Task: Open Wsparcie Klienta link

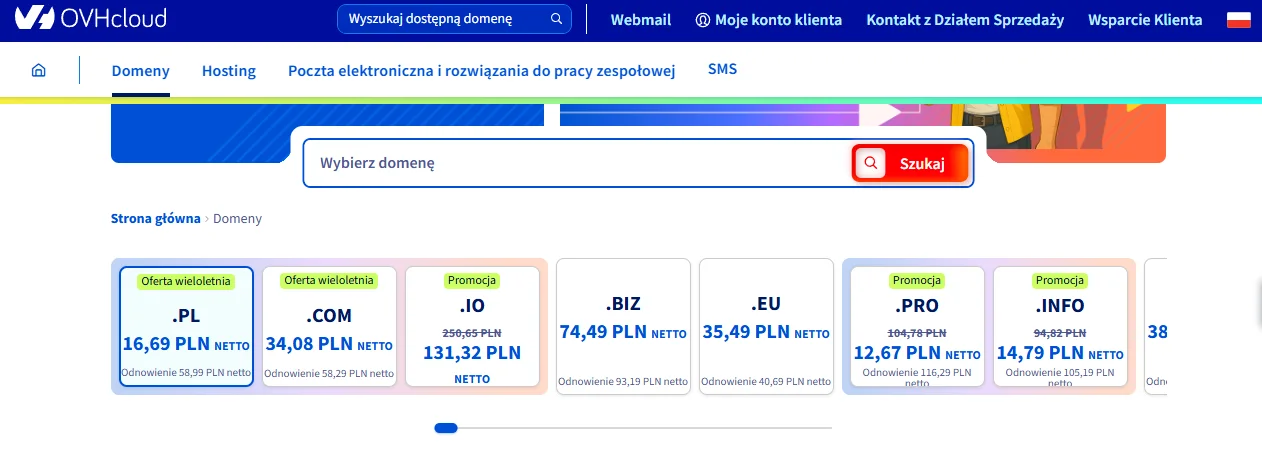Action: [1145, 19]
